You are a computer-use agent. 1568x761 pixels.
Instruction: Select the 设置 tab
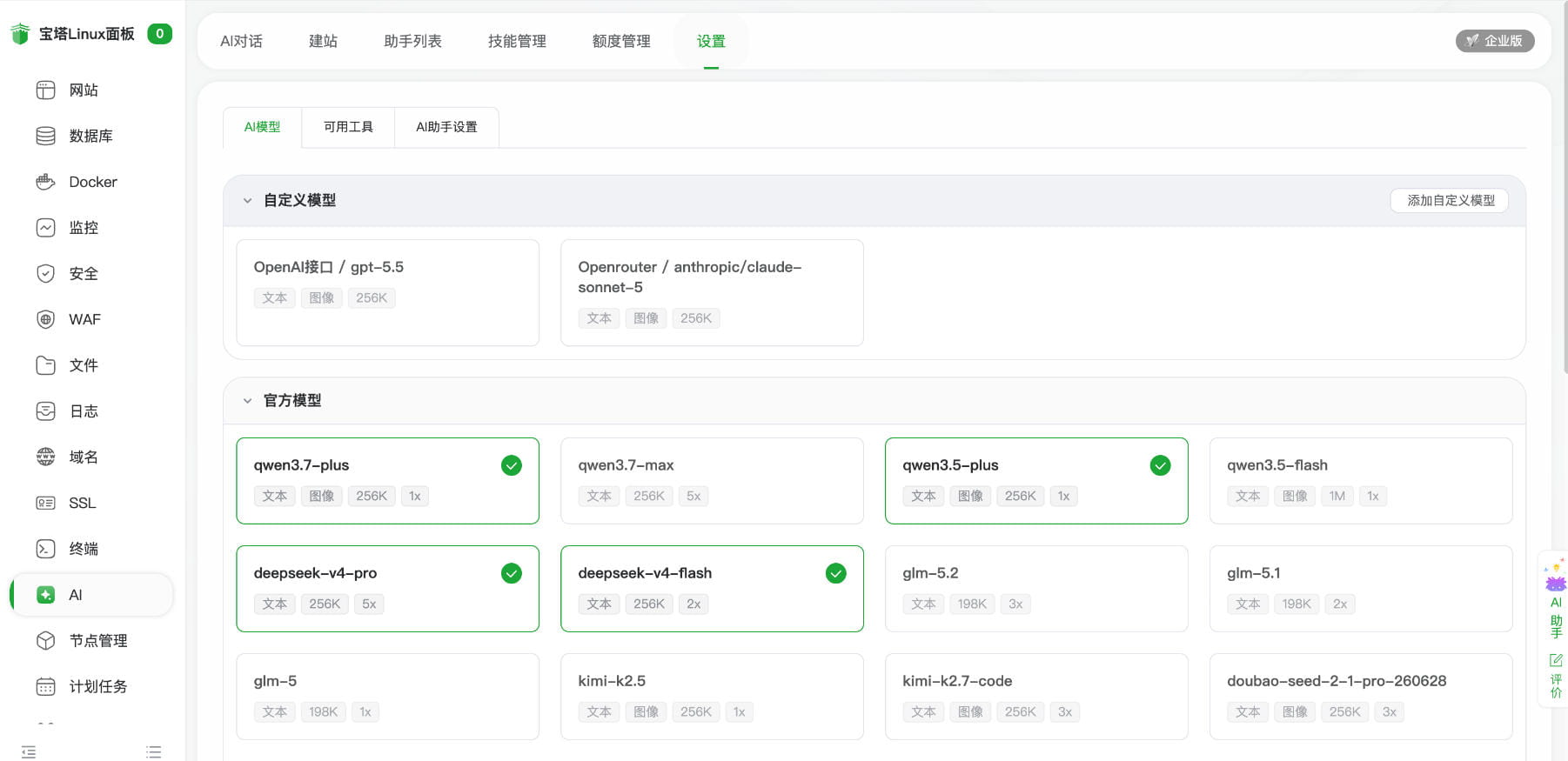coord(711,41)
